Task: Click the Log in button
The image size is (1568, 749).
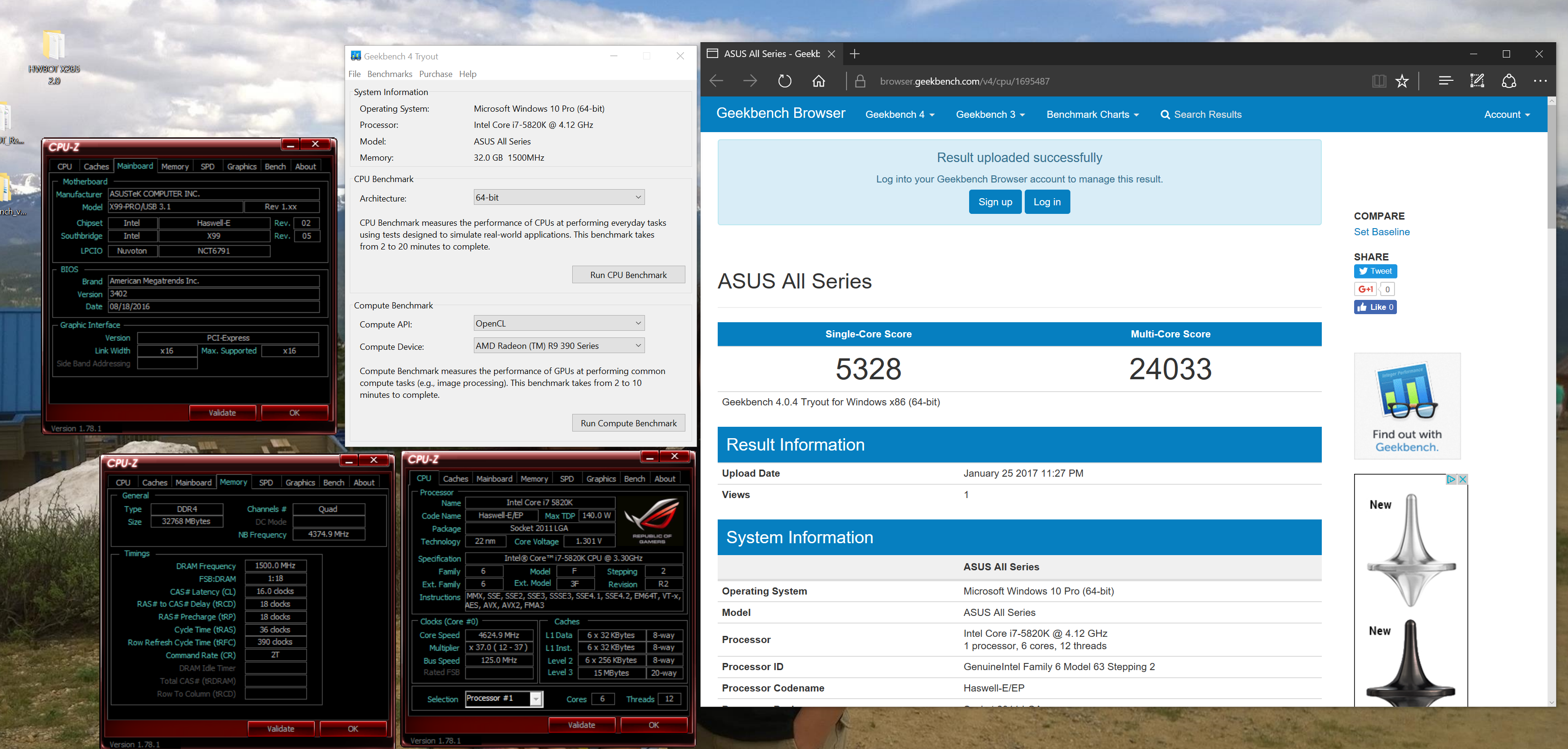Action: [x=1047, y=202]
